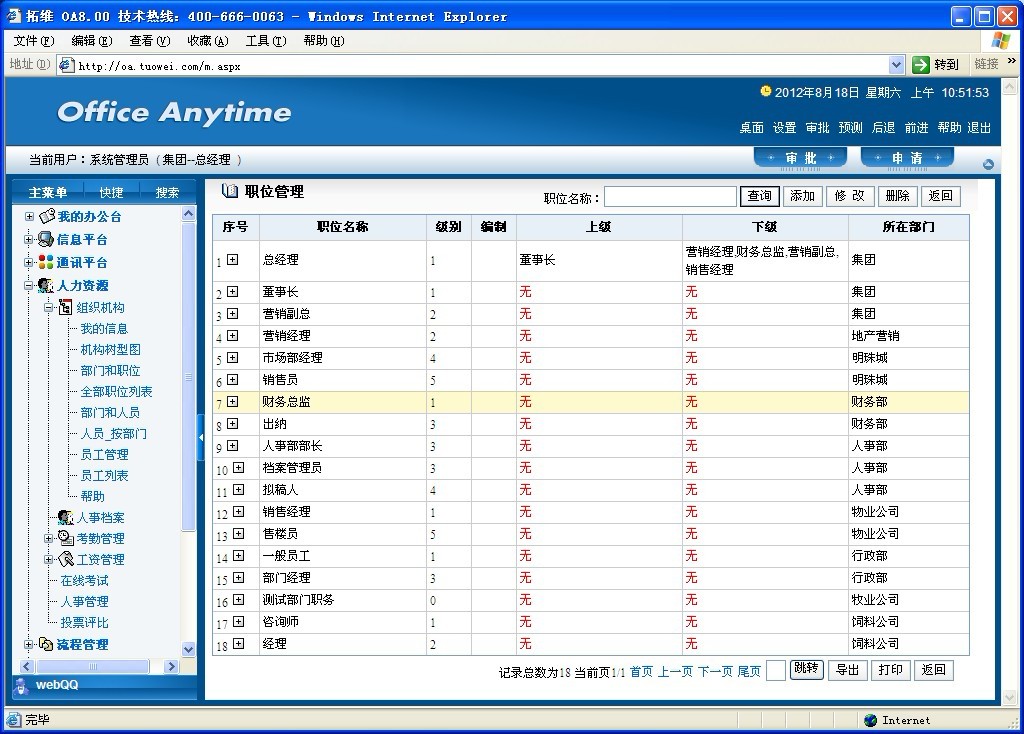
Task: Click the 下一页 pagination link
Action: coord(715,671)
